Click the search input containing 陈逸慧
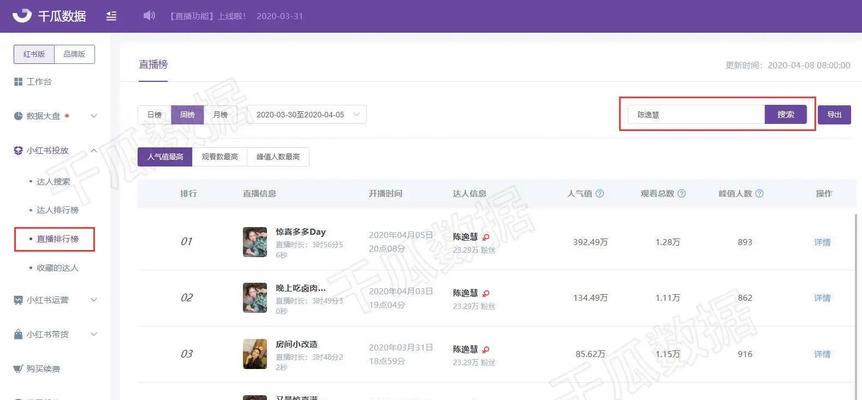 (x=697, y=114)
